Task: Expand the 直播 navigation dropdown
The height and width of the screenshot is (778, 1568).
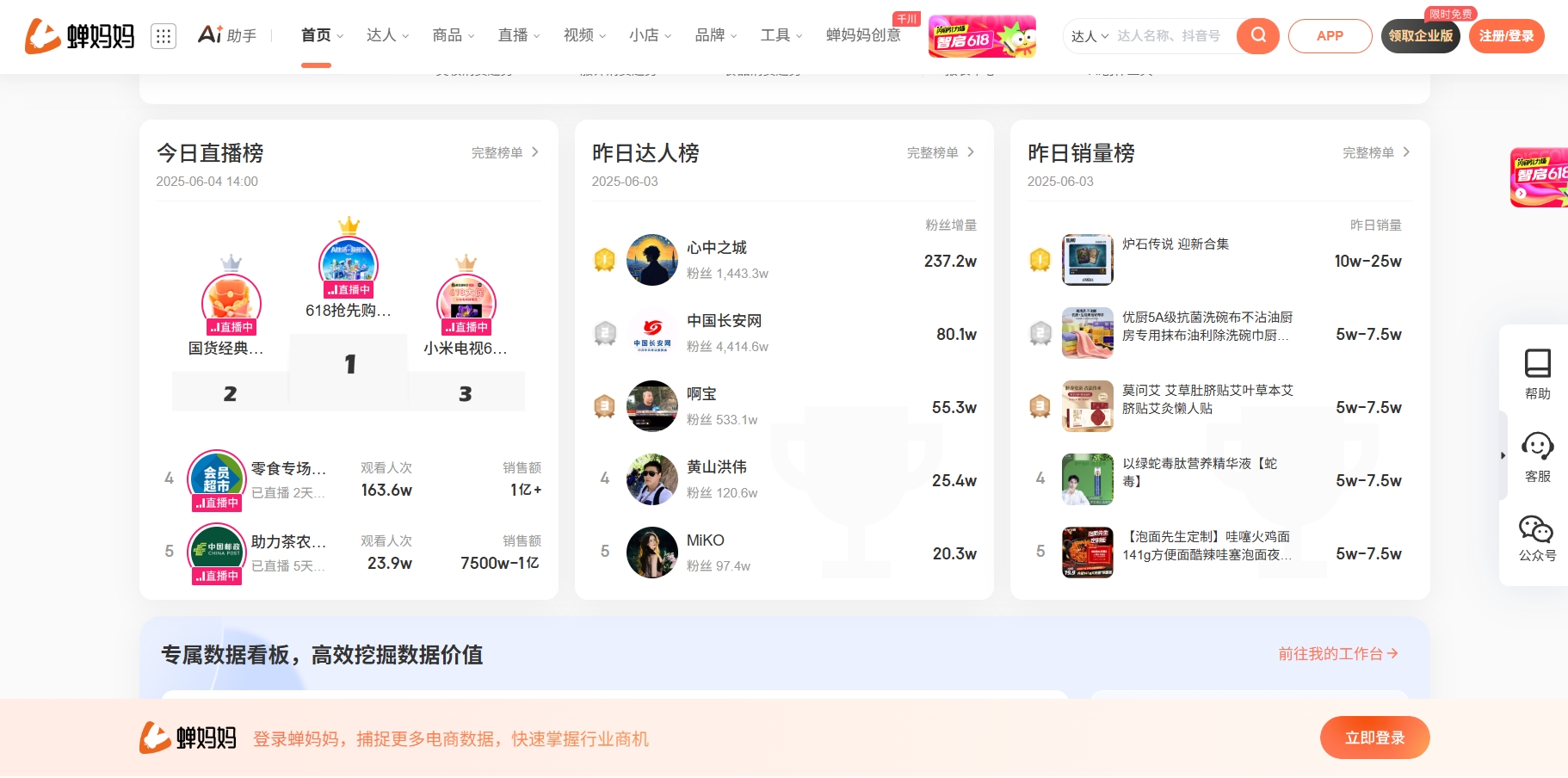Action: pyautogui.click(x=519, y=35)
